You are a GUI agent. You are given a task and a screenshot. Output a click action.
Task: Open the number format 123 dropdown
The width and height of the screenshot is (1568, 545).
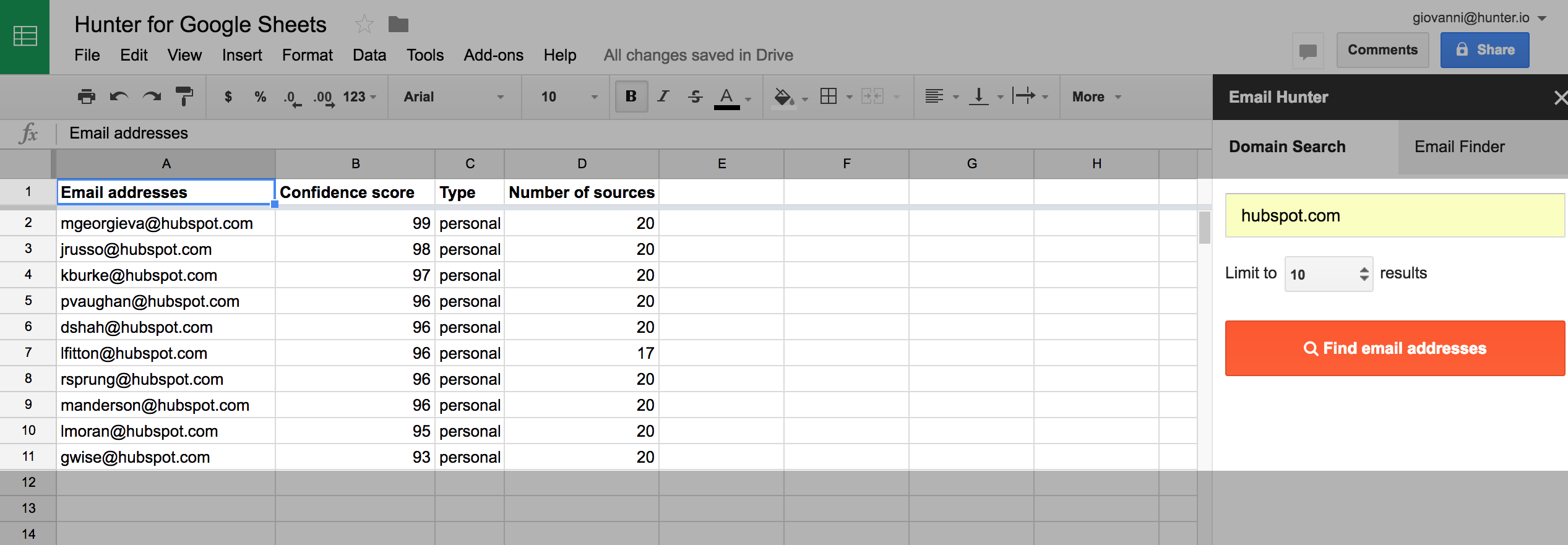[360, 97]
